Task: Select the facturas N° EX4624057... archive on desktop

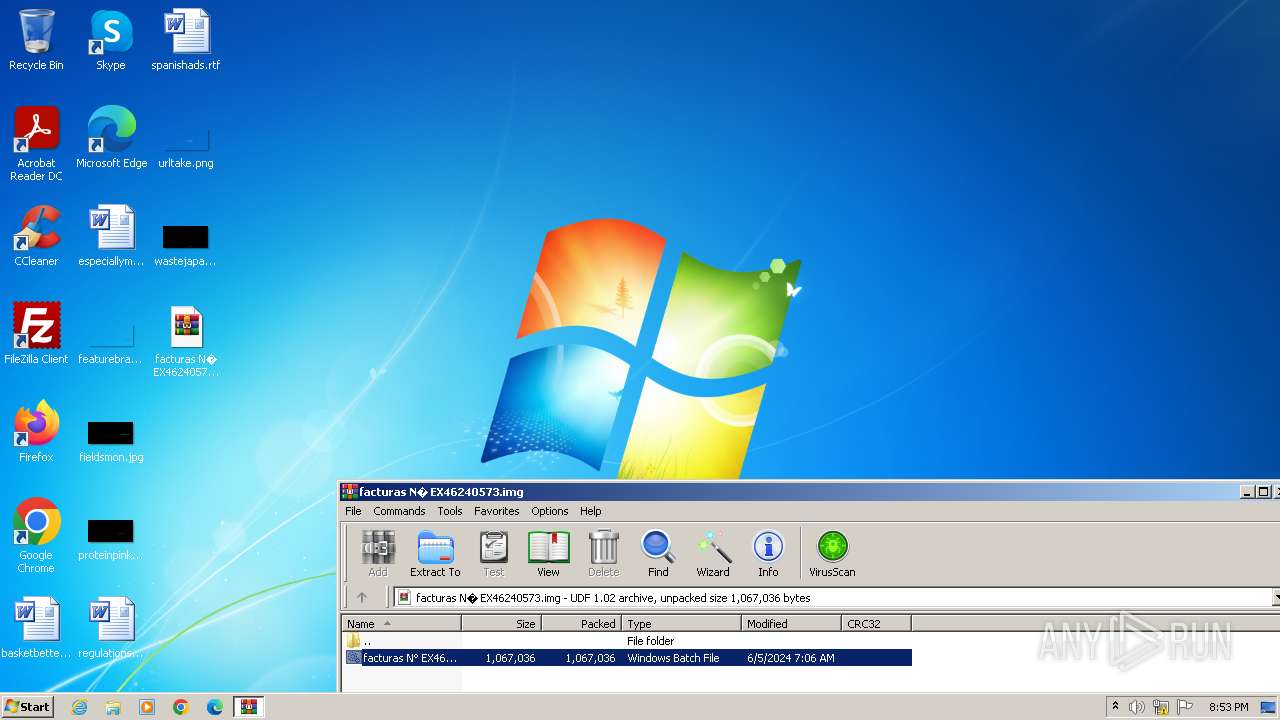Action: pyautogui.click(x=186, y=340)
